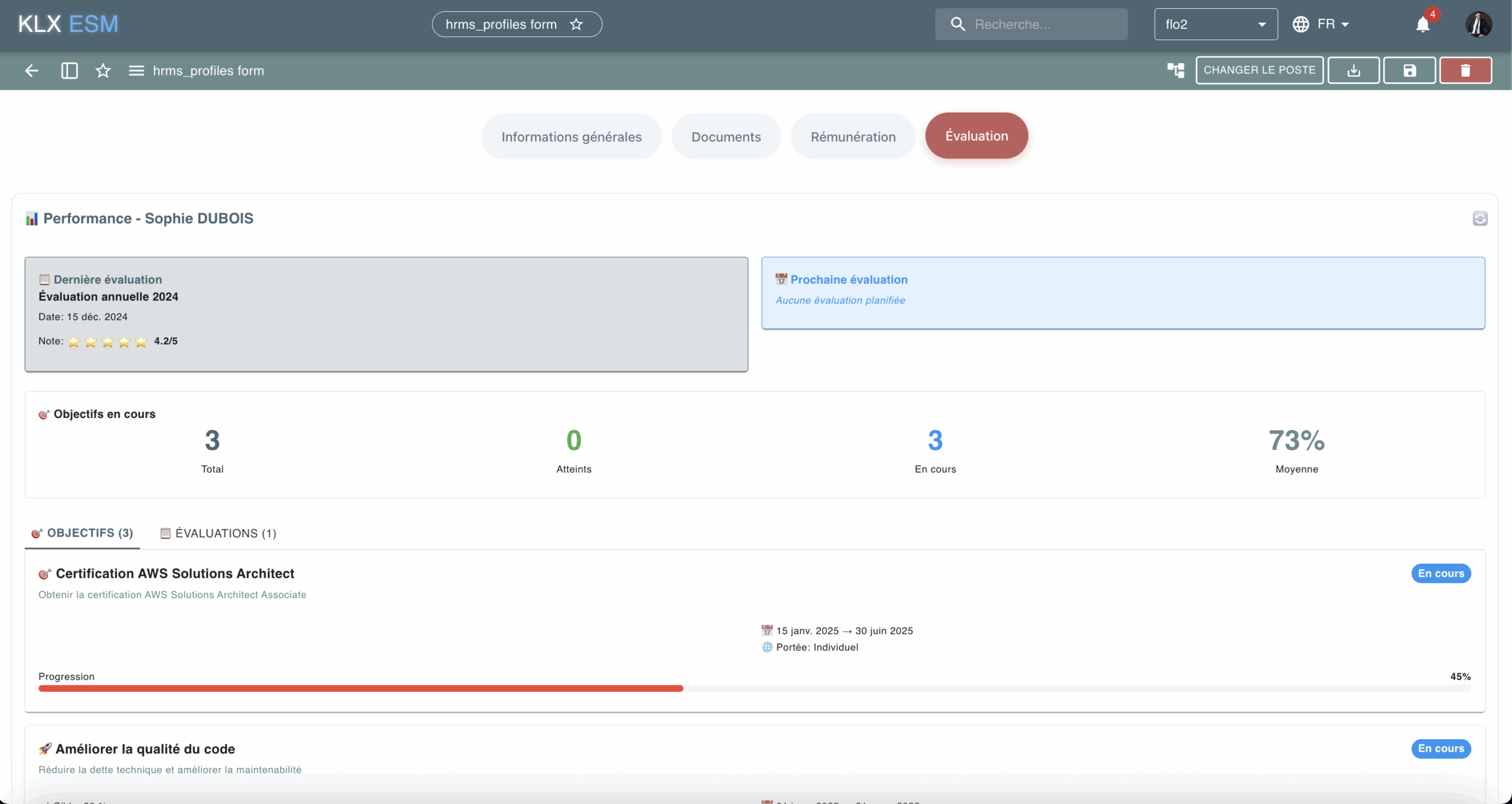Screen dimensions: 1512x804
Task: Open the notifications bell
Action: (1423, 25)
